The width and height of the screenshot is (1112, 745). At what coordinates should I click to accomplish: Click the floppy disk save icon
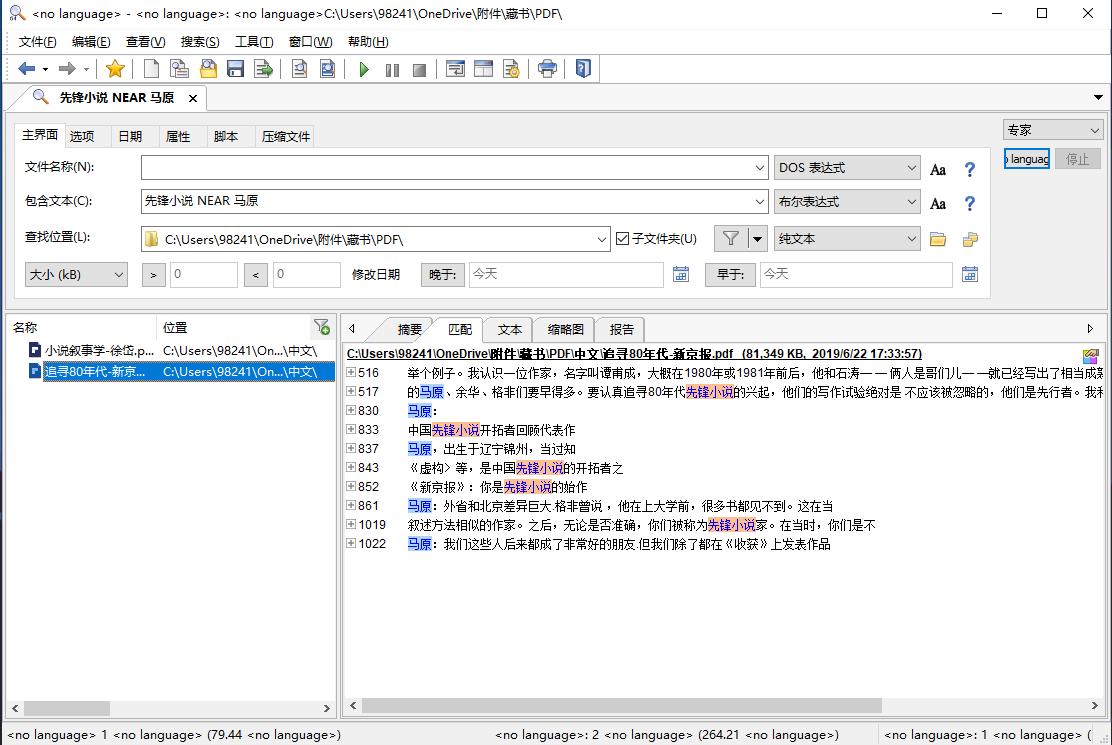(x=236, y=69)
